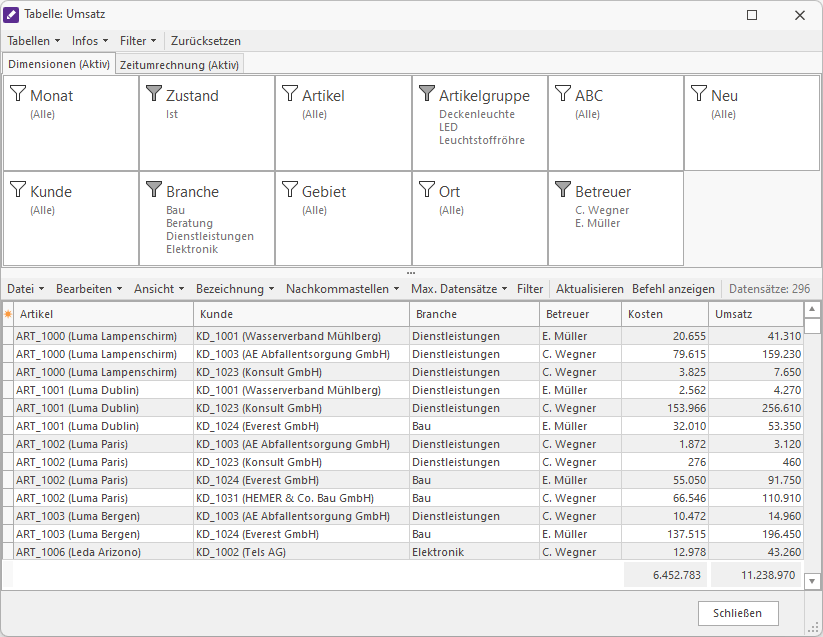Click the table's vertical scrollbar down arrow
Image resolution: width=823 pixels, height=637 pixels.
[813, 581]
